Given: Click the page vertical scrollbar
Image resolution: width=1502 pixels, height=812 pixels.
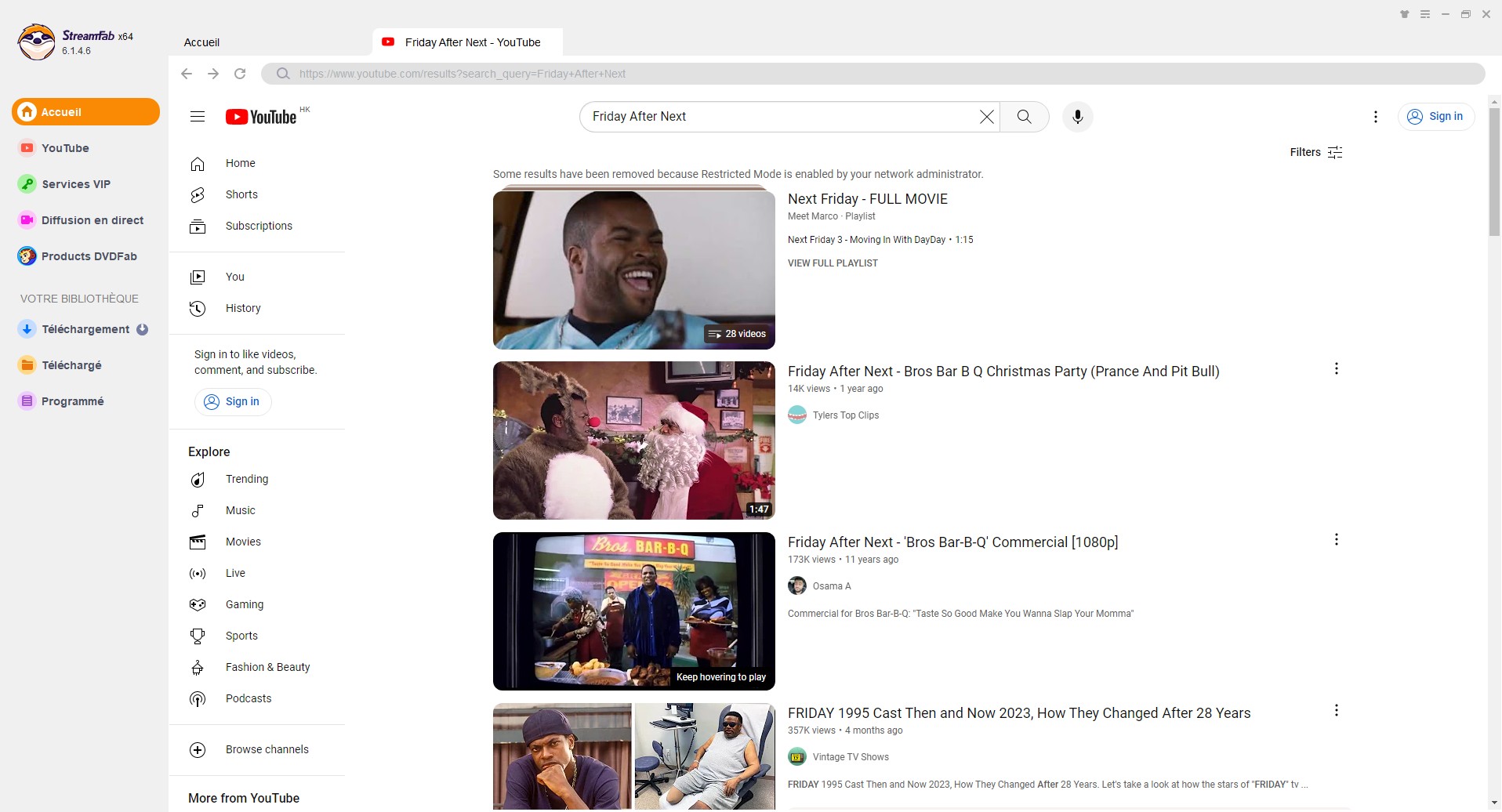Looking at the screenshot, I should pos(1494,172).
